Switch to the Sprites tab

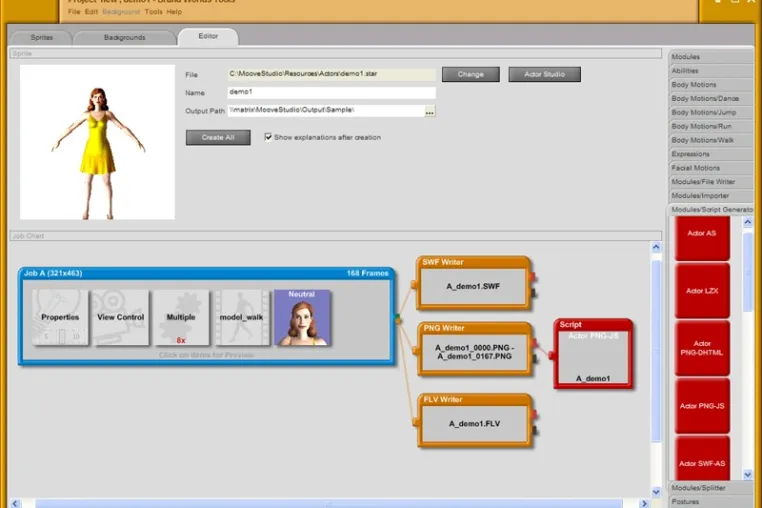pos(42,37)
